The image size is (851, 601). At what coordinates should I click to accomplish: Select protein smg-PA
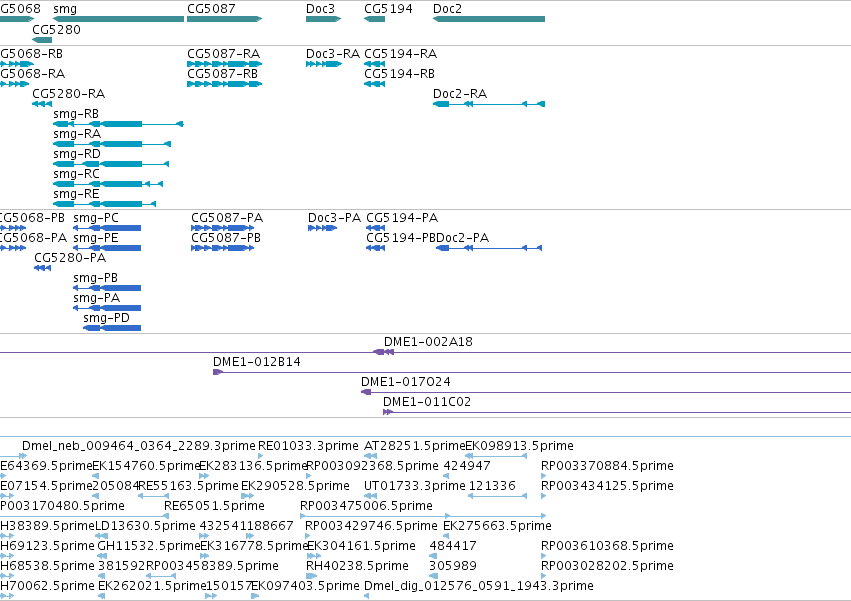pyautogui.click(x=107, y=308)
